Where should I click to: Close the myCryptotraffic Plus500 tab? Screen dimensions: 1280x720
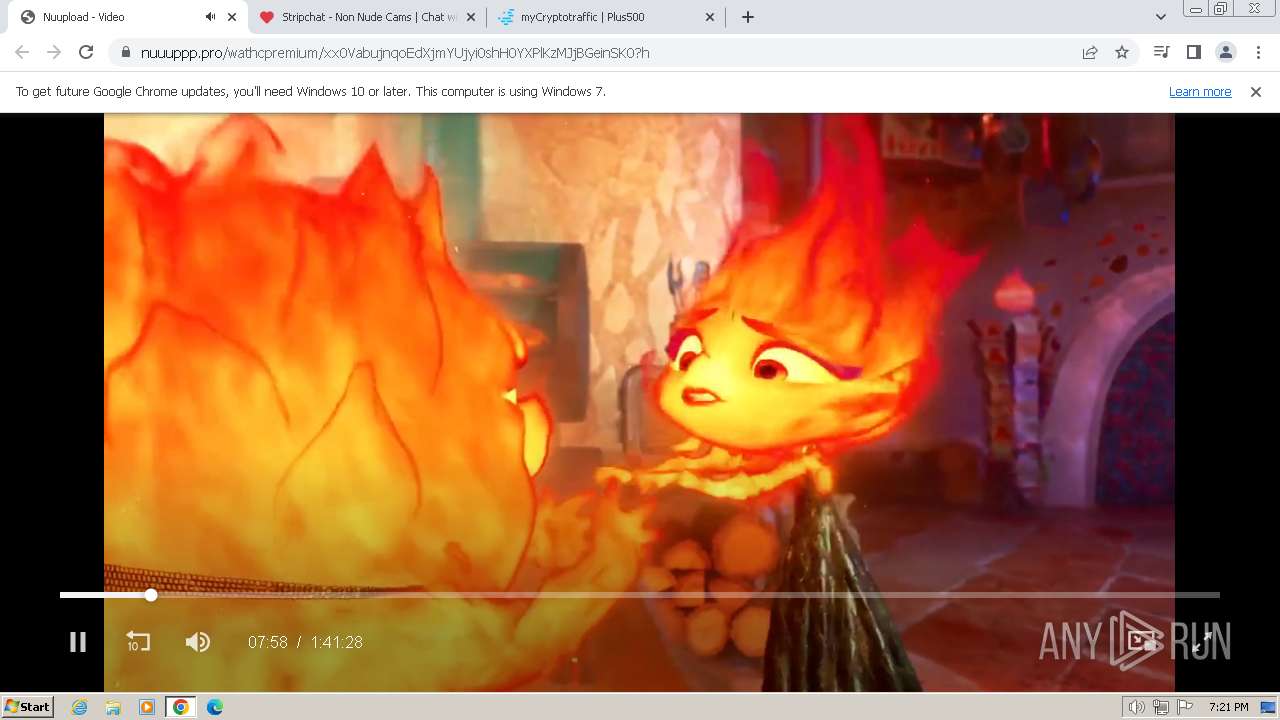click(x=710, y=17)
